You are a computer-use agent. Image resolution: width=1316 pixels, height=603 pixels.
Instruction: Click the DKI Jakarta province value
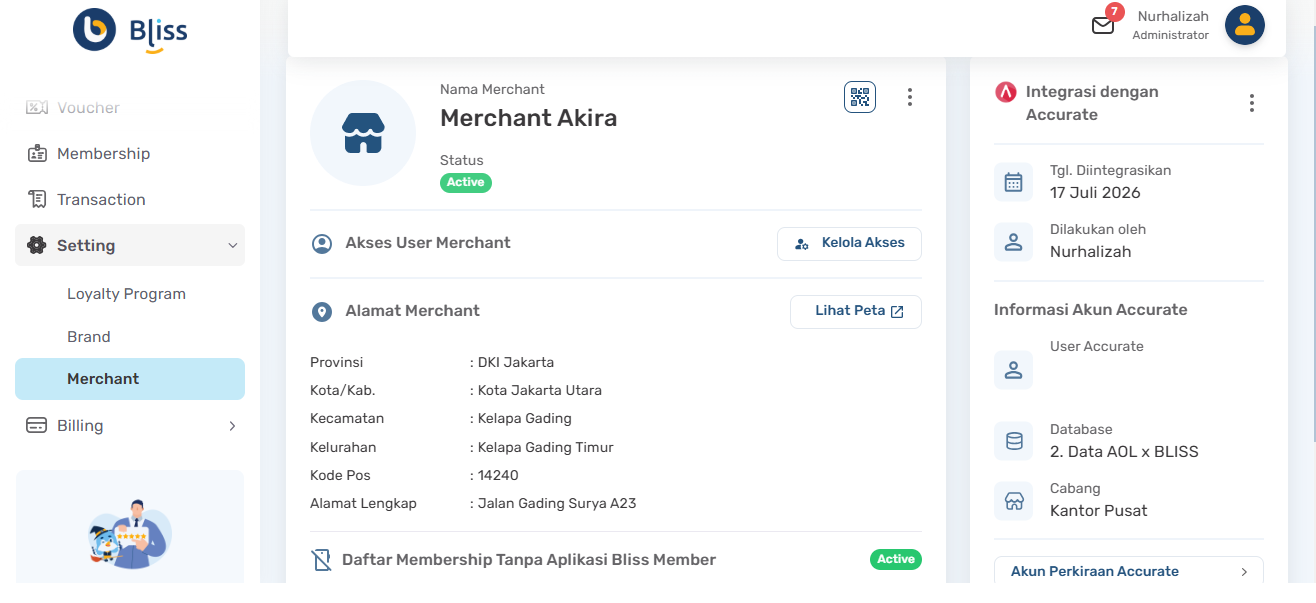tap(516, 362)
